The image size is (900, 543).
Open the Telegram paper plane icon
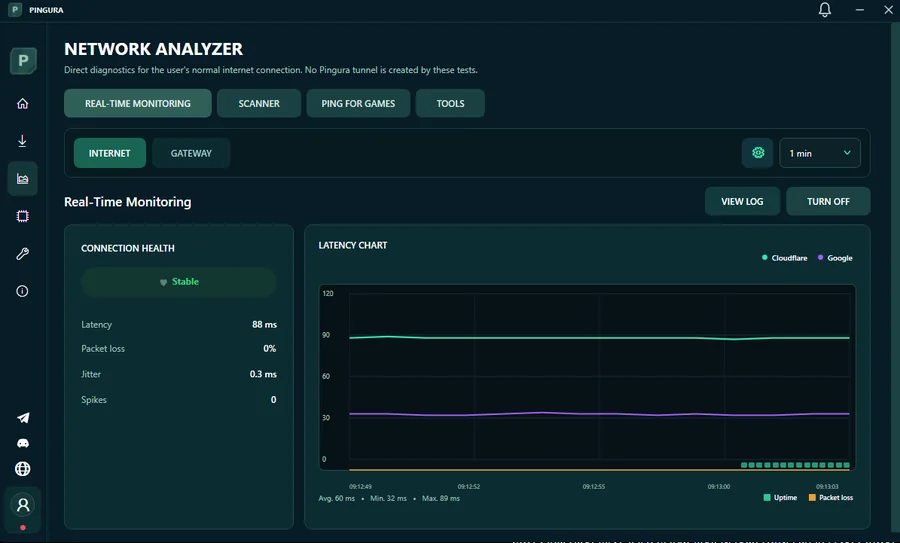[x=23, y=418]
